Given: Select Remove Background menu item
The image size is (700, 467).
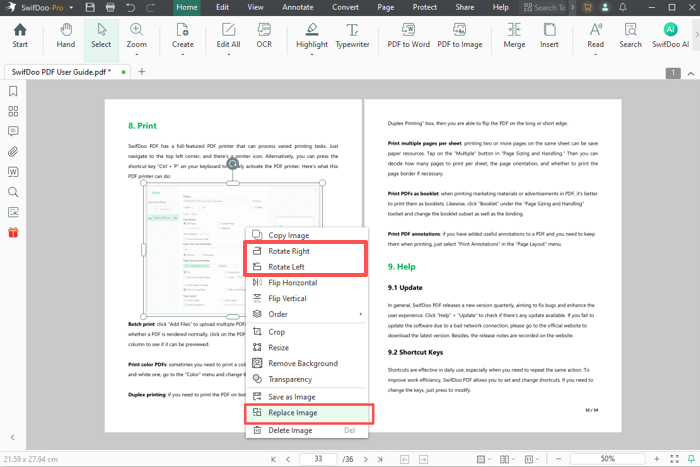Looking at the screenshot, I should 307,363.
